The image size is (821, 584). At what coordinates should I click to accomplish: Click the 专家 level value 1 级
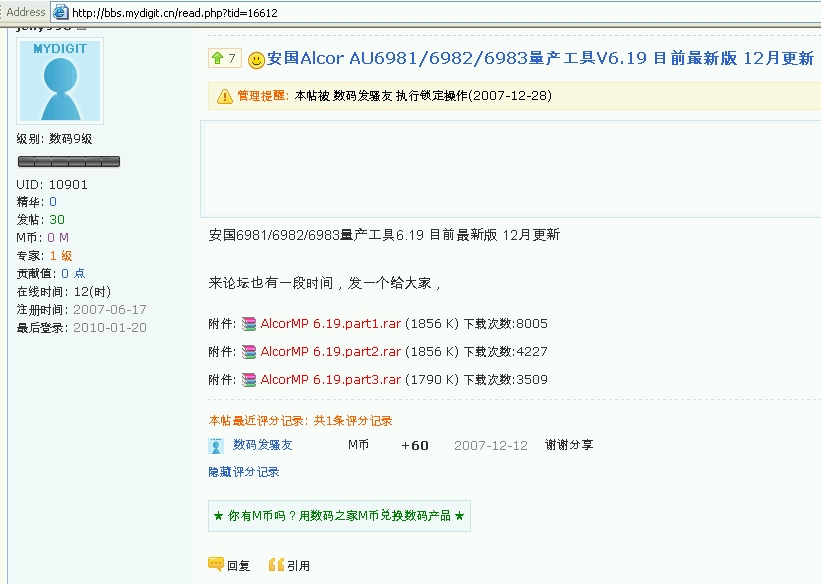pyautogui.click(x=61, y=256)
